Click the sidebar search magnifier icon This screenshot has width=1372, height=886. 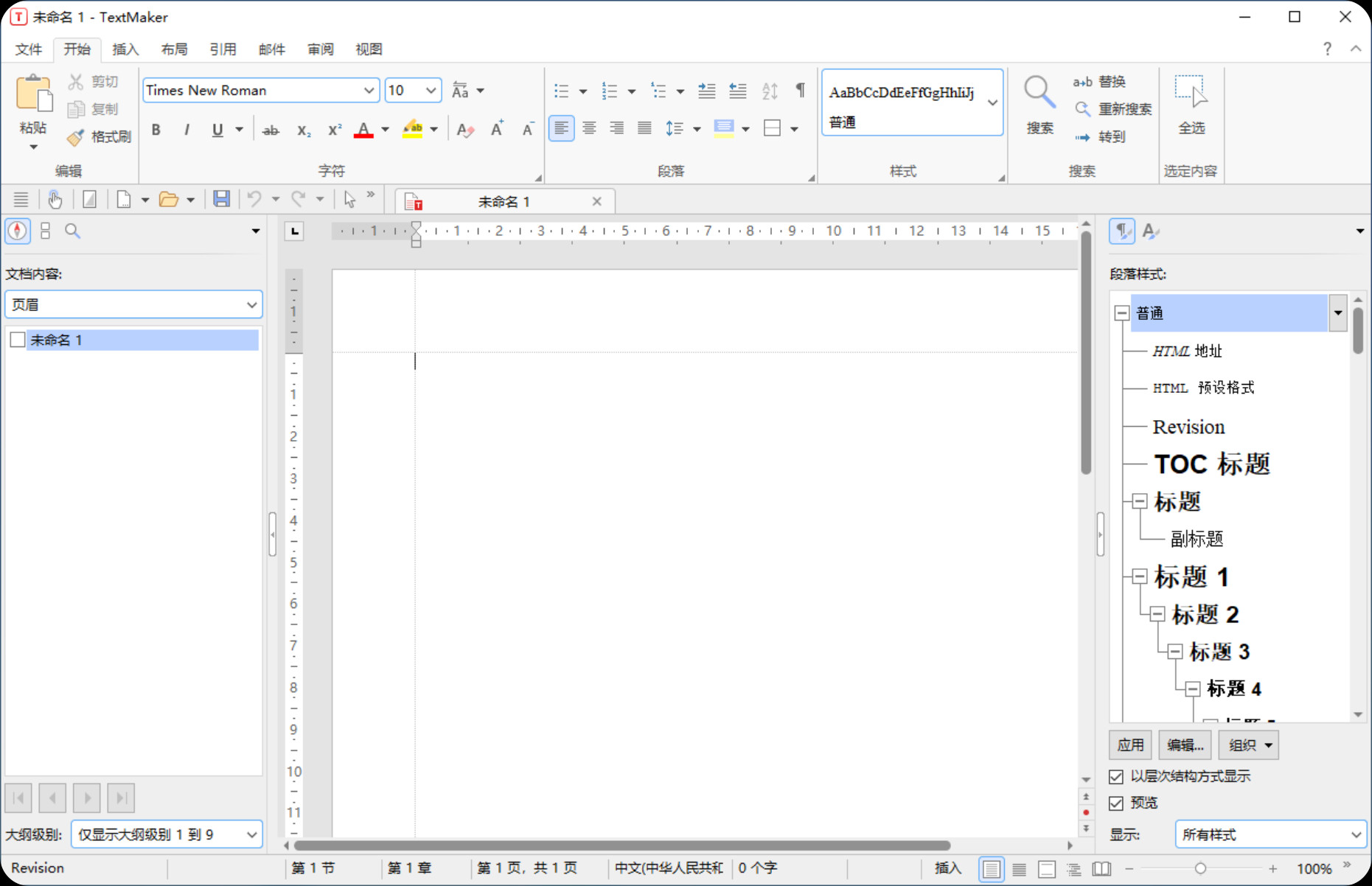[72, 231]
